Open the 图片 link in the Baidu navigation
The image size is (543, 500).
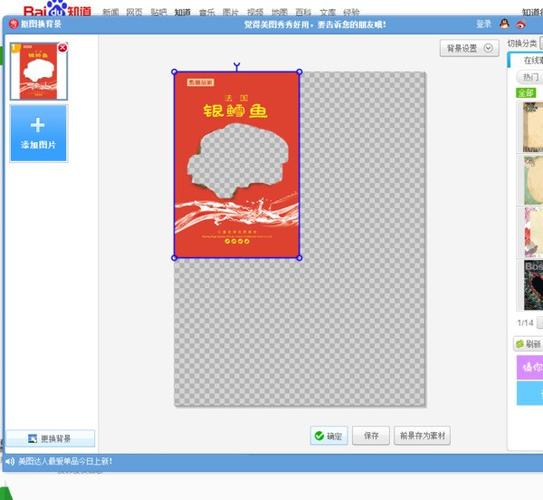click(x=231, y=12)
